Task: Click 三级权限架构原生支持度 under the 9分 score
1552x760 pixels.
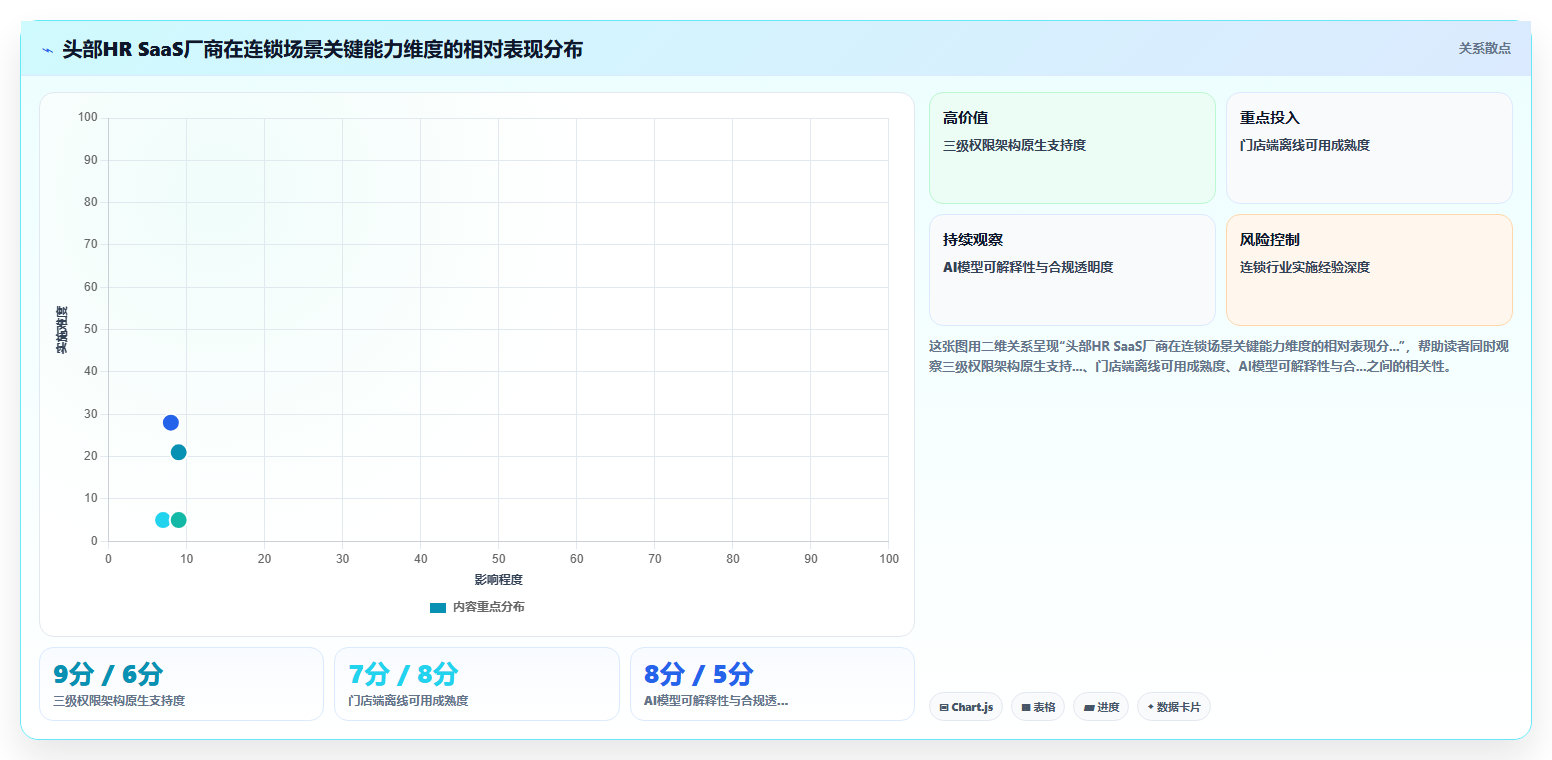Action: [119, 701]
